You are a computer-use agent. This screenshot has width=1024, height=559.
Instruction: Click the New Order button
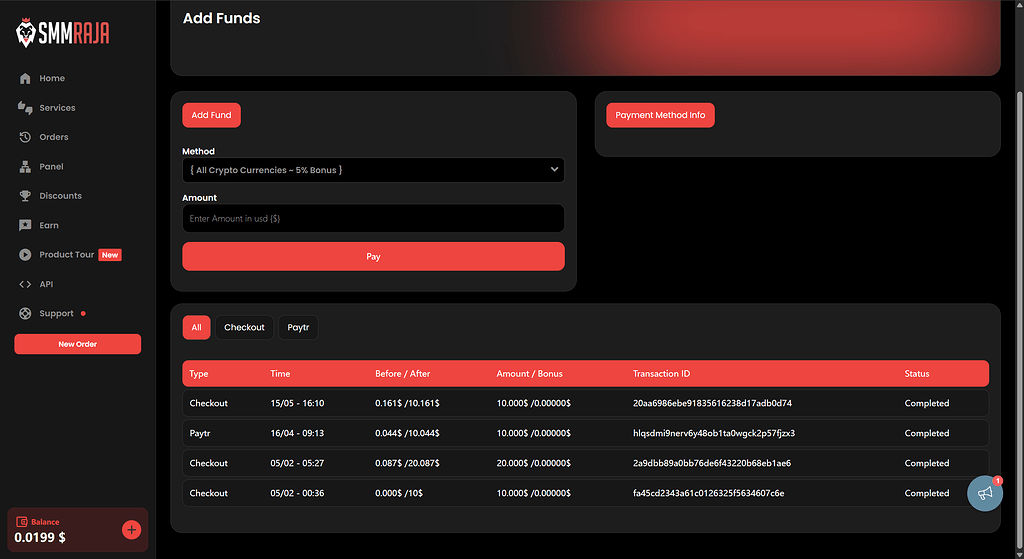pos(78,344)
